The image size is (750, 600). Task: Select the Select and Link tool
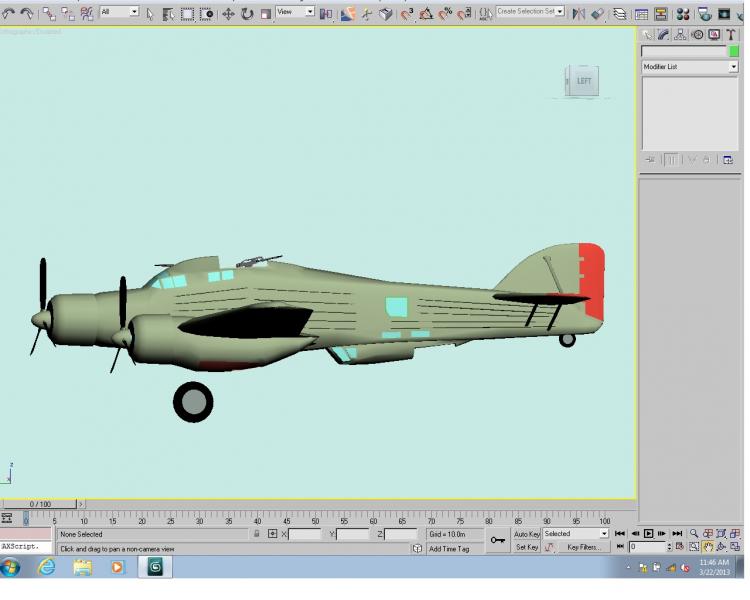pos(49,14)
